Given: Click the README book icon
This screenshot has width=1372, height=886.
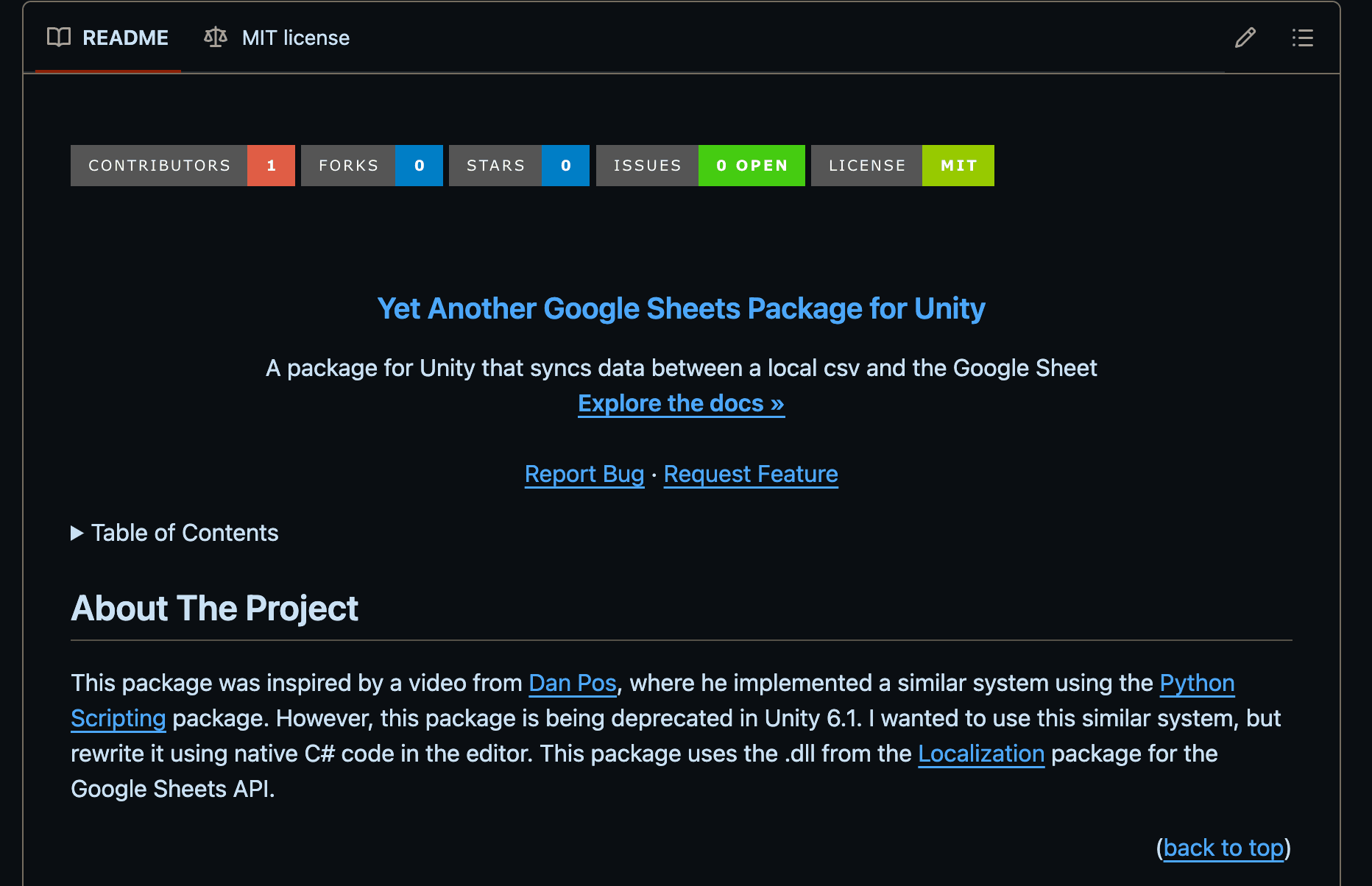Looking at the screenshot, I should pyautogui.click(x=60, y=38).
